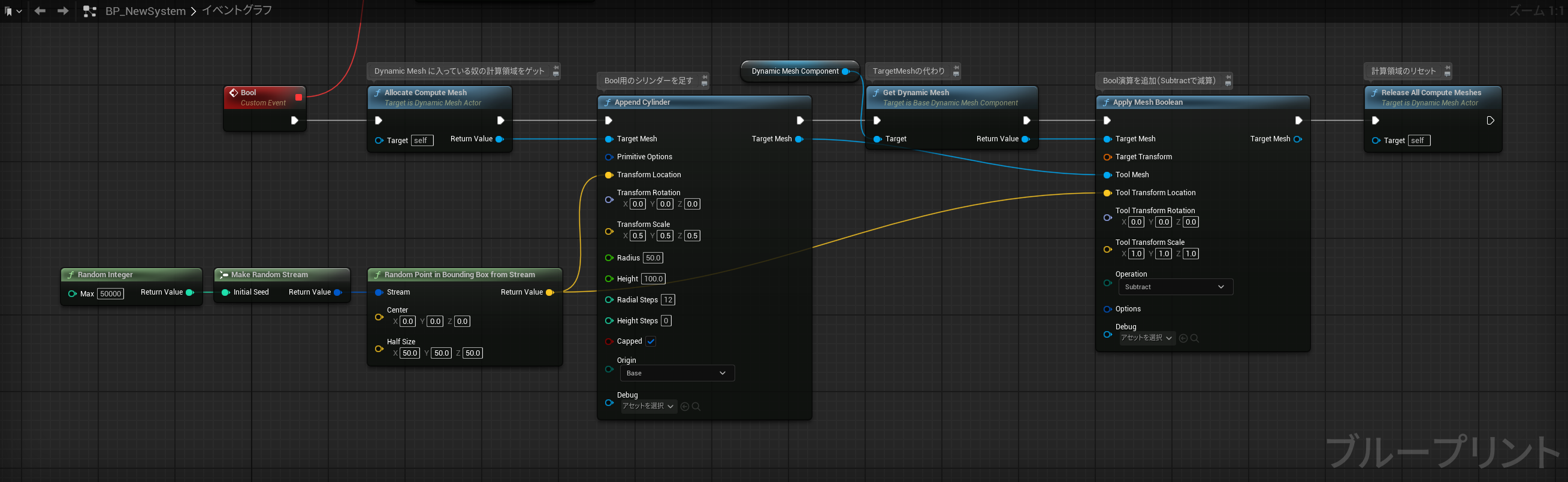Screen dimensions: 1568x482
Task: Click browse magnifier icon beside Append Cylinder Debug
Action: pos(696,407)
